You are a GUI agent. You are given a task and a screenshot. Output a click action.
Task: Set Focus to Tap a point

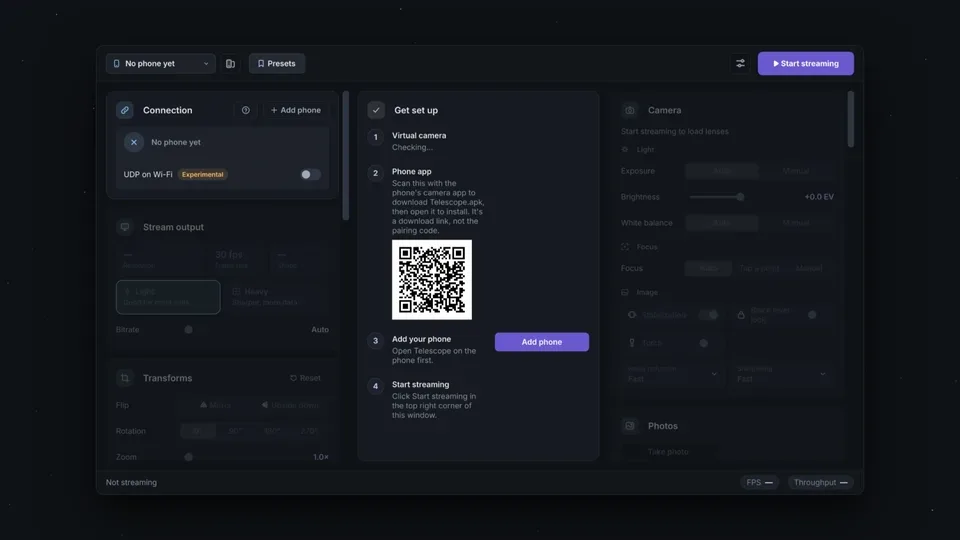[759, 268]
